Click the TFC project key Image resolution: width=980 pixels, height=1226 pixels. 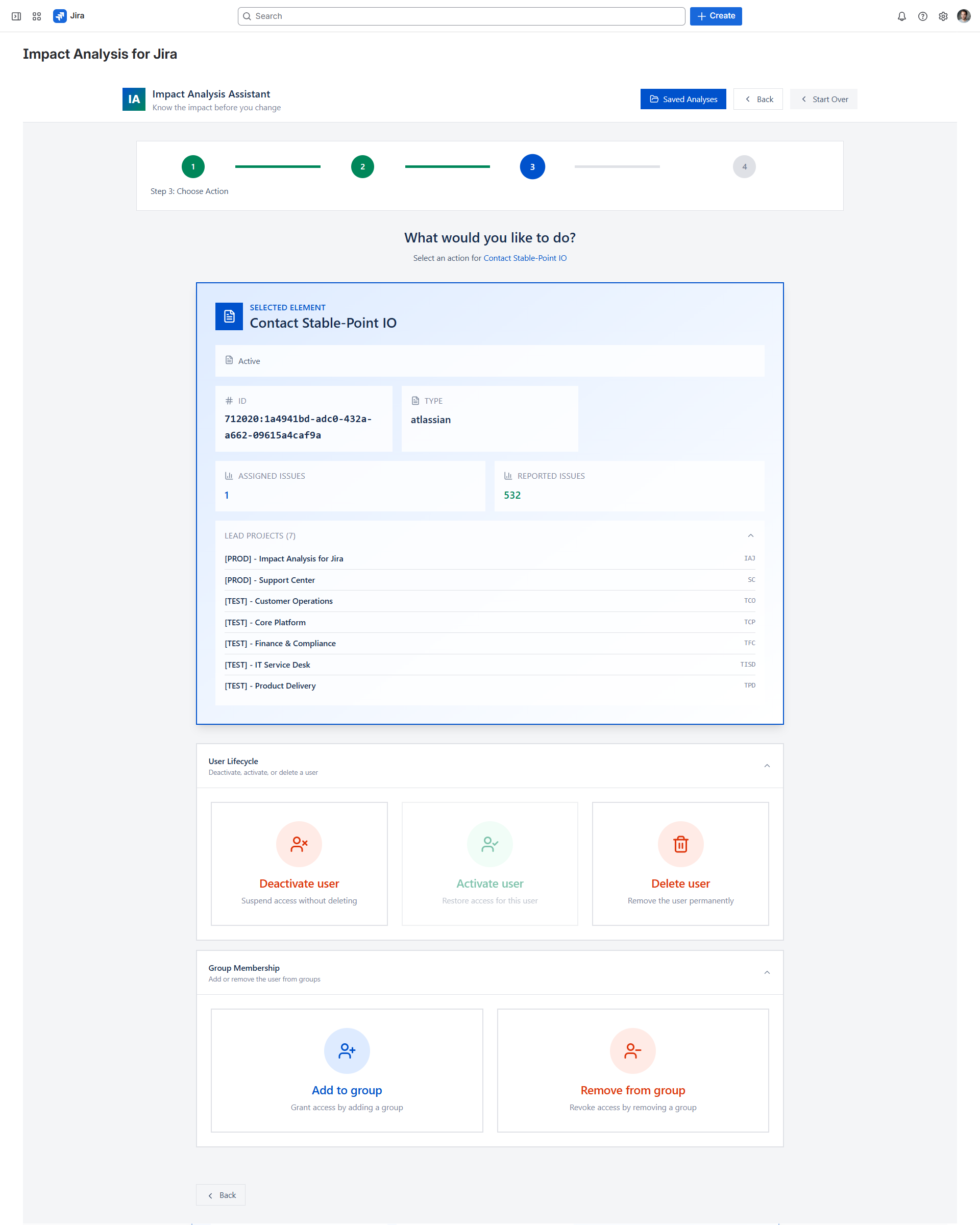tap(750, 643)
